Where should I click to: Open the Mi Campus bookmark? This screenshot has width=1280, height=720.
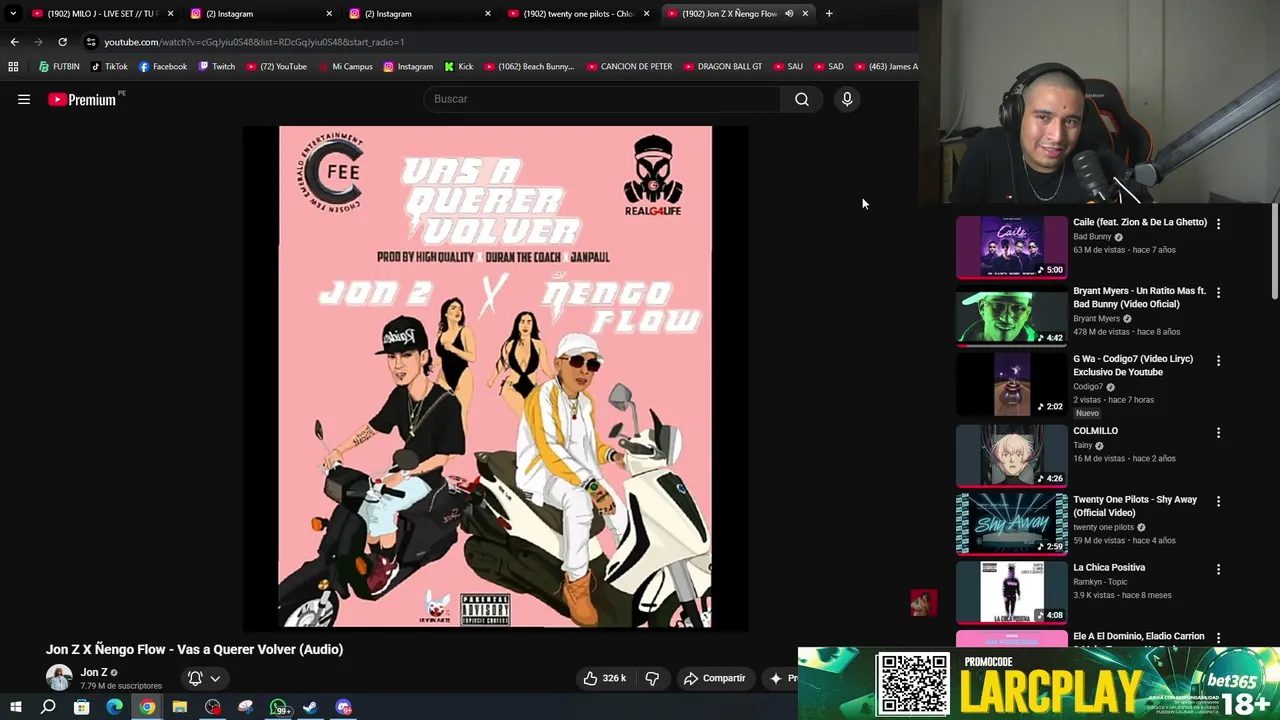coord(345,67)
